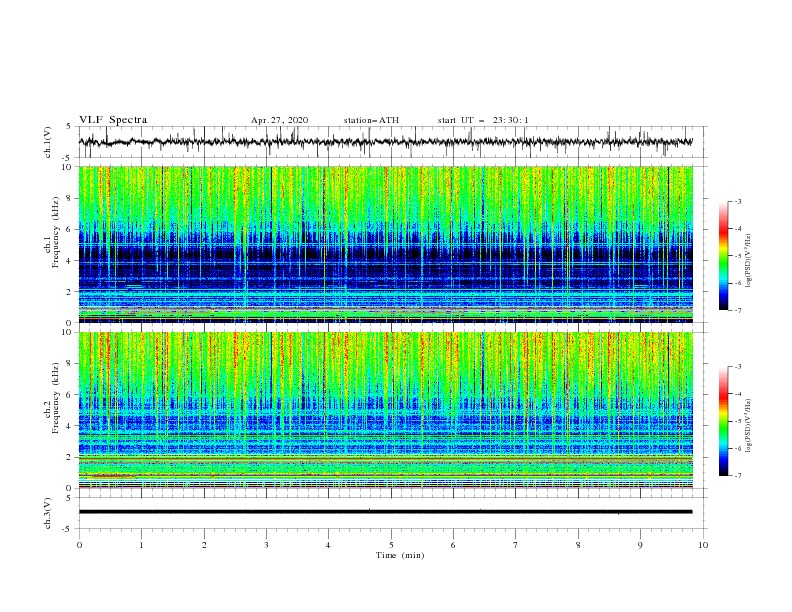
Task: Click the 'ch.3(V)' axis label
Action: (48, 513)
